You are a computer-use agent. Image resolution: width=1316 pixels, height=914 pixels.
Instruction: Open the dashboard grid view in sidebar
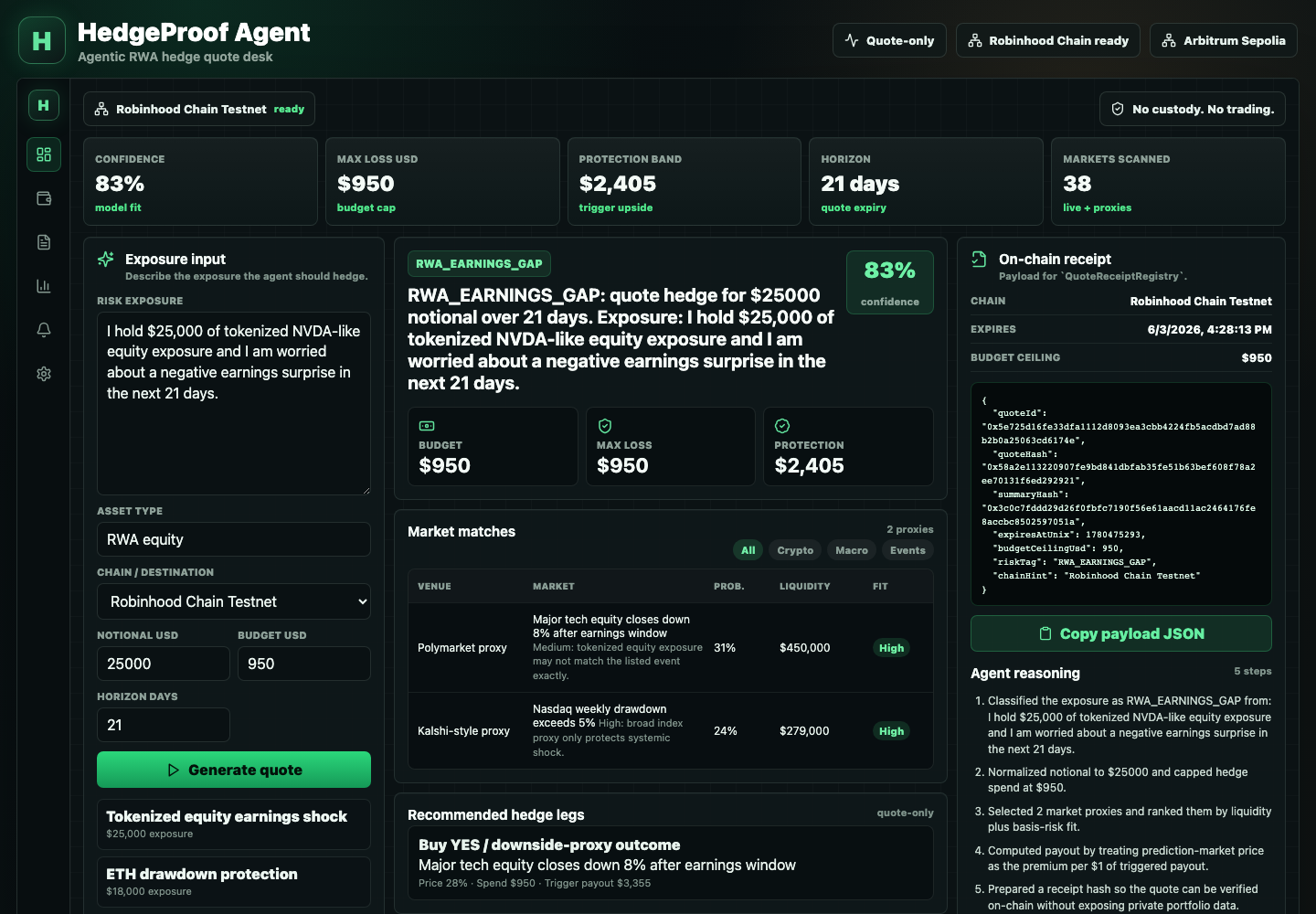point(44,154)
